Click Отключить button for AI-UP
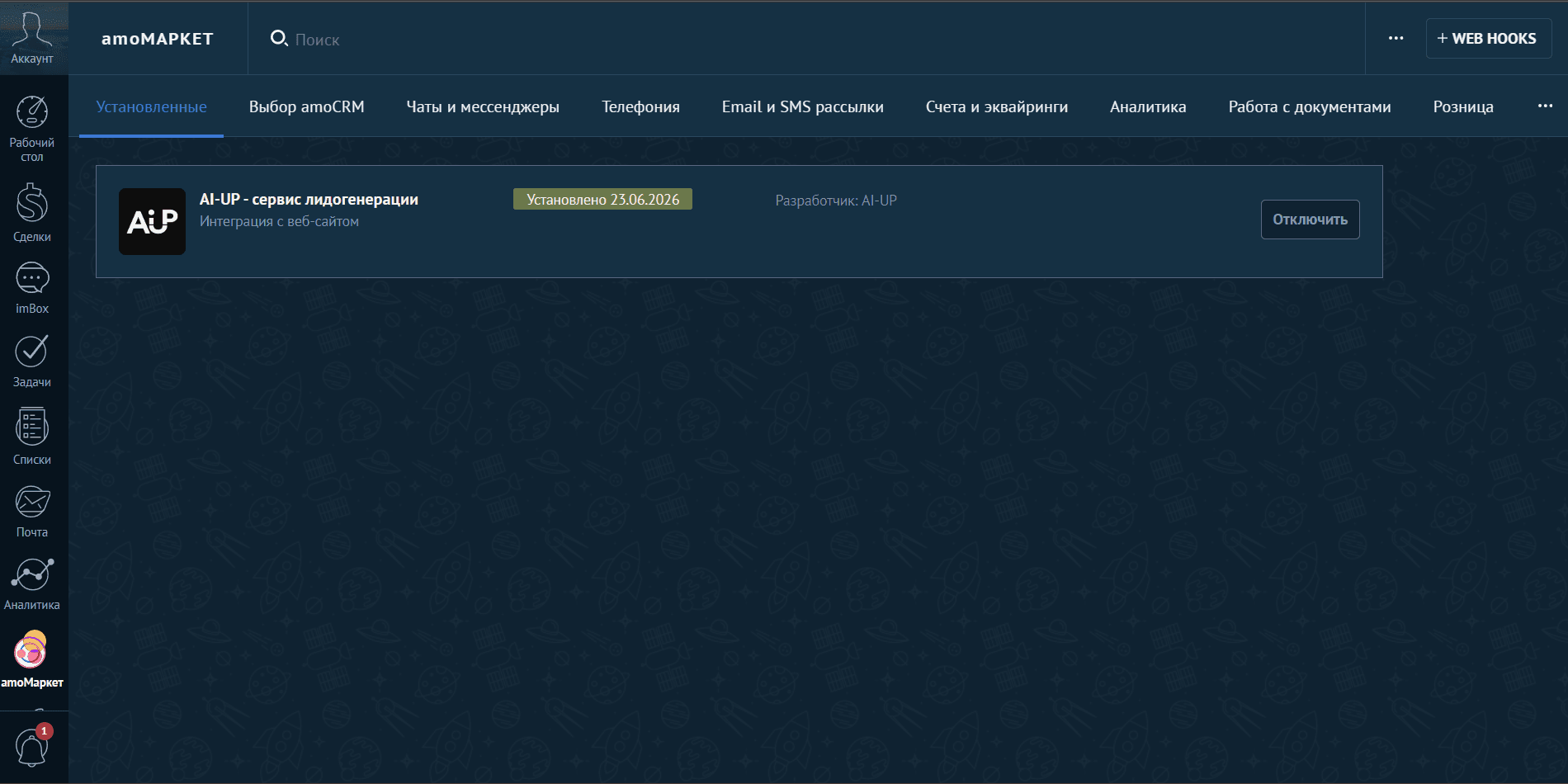1568x784 pixels. click(x=1310, y=220)
